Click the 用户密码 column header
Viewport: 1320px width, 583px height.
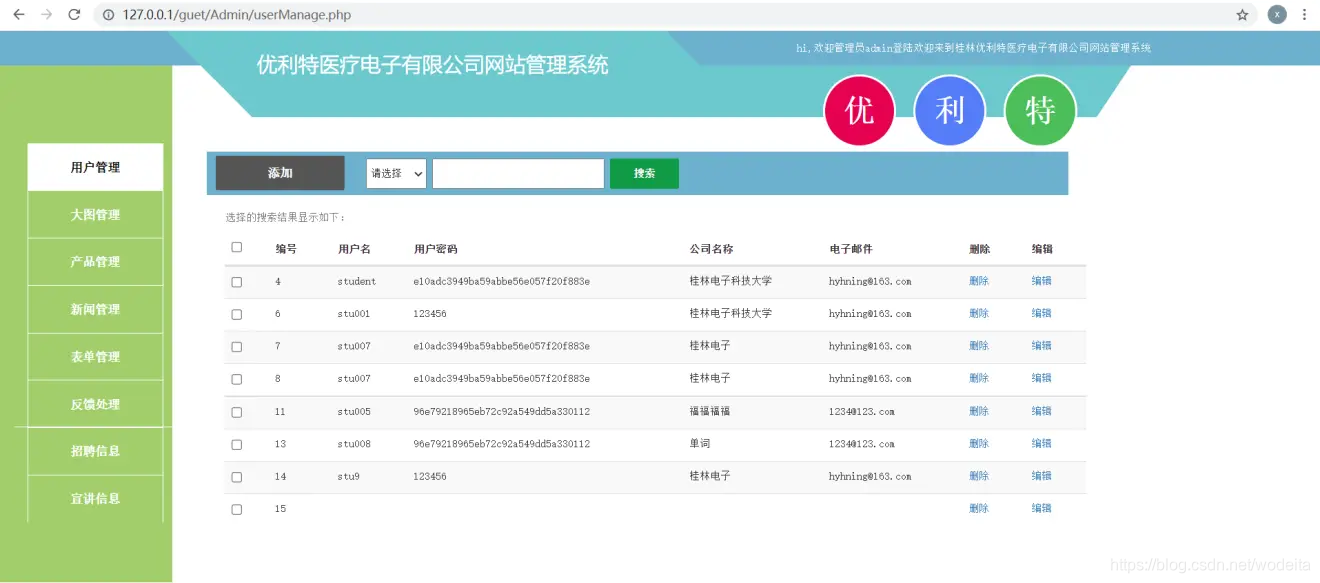coord(435,249)
